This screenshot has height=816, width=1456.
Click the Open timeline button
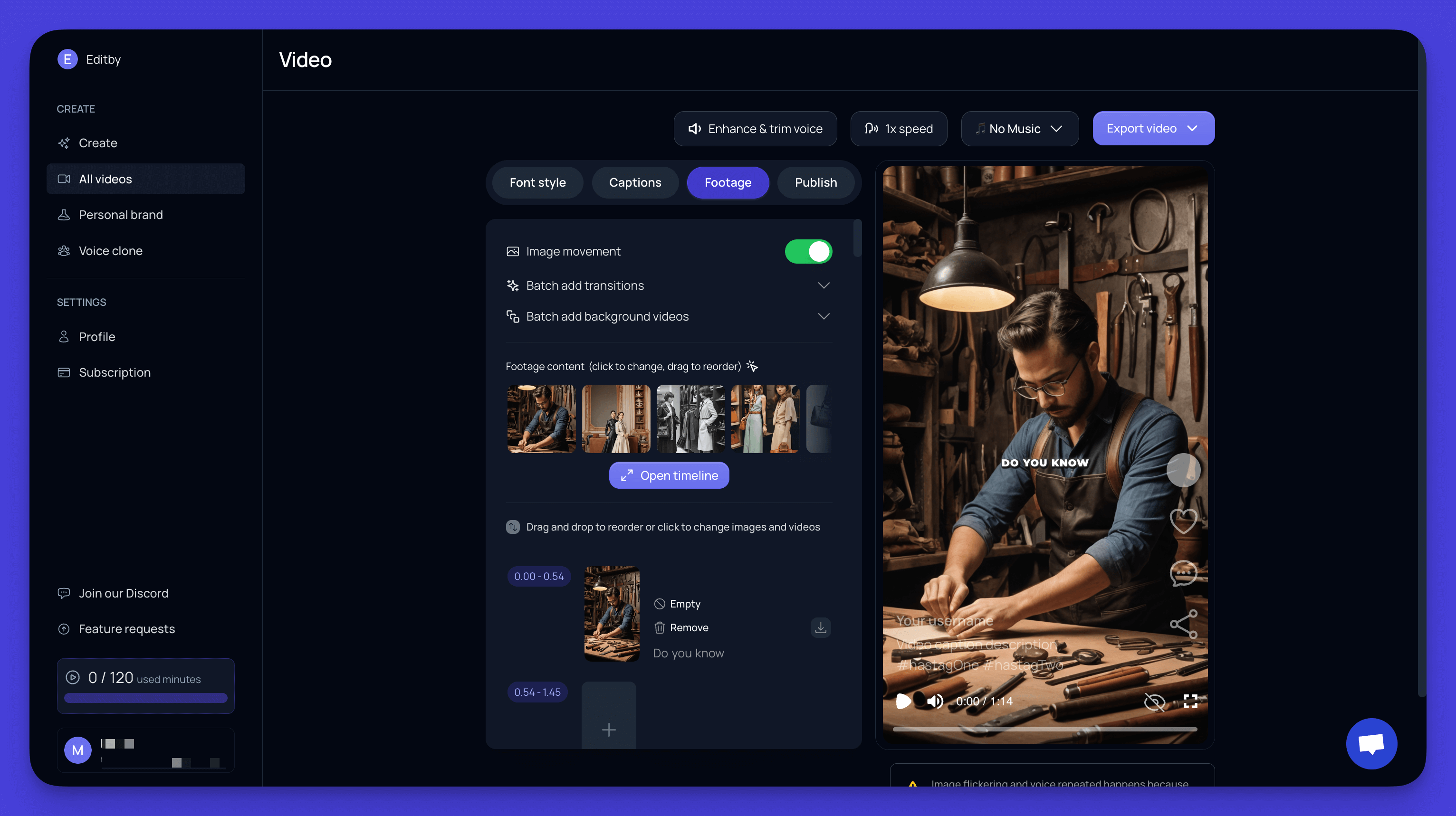coord(669,475)
